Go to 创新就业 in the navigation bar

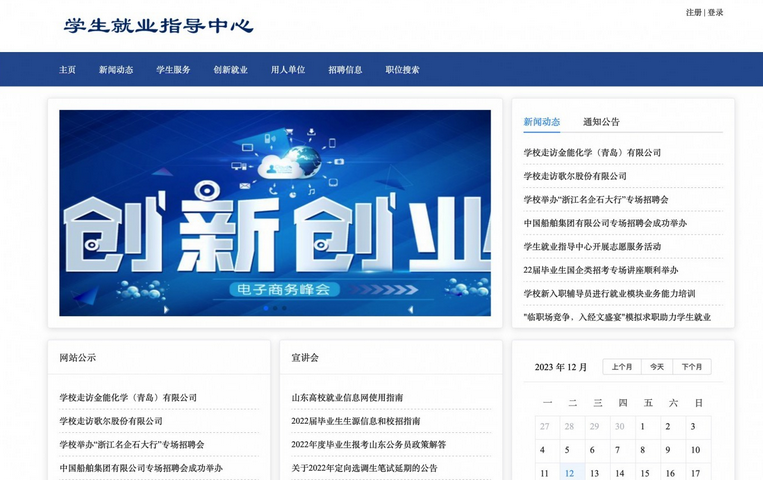pyautogui.click(x=231, y=70)
